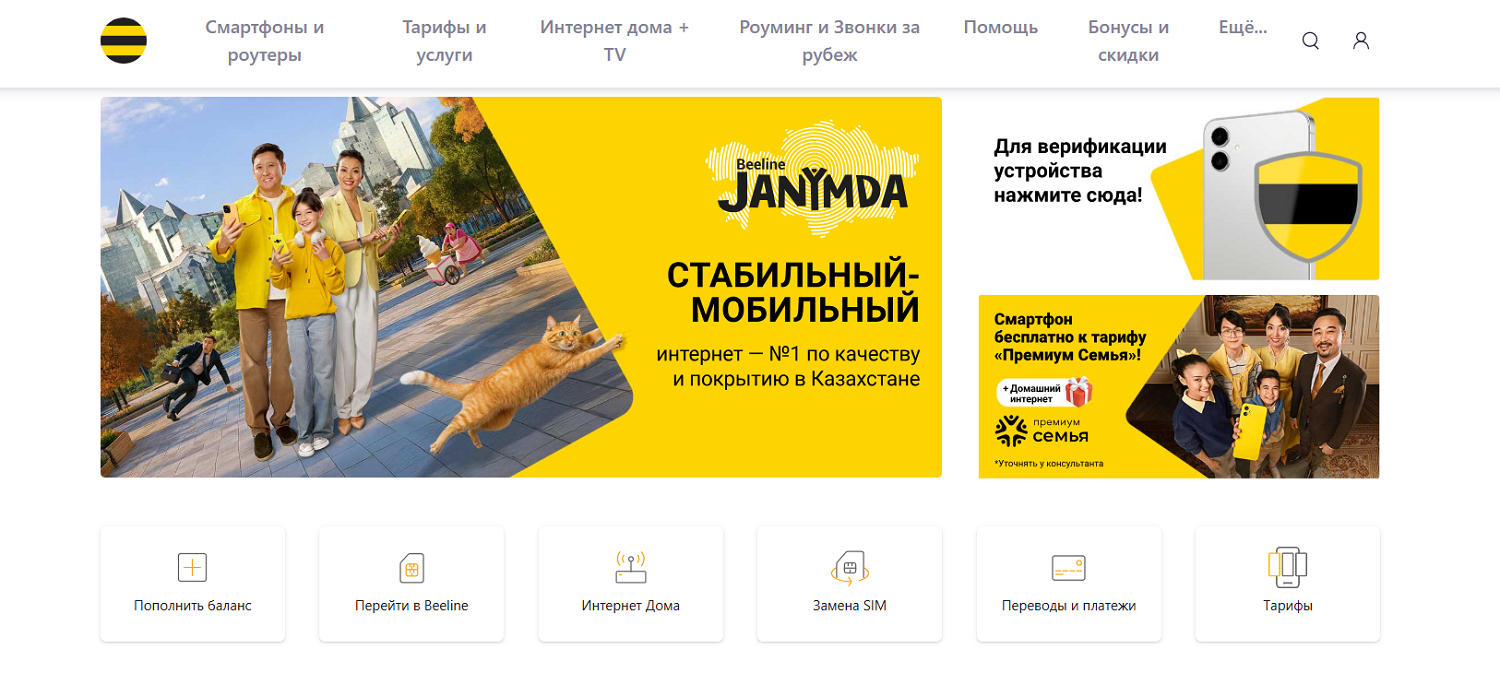
Task: Click the router icon for Интернет Дома
Action: [631, 566]
